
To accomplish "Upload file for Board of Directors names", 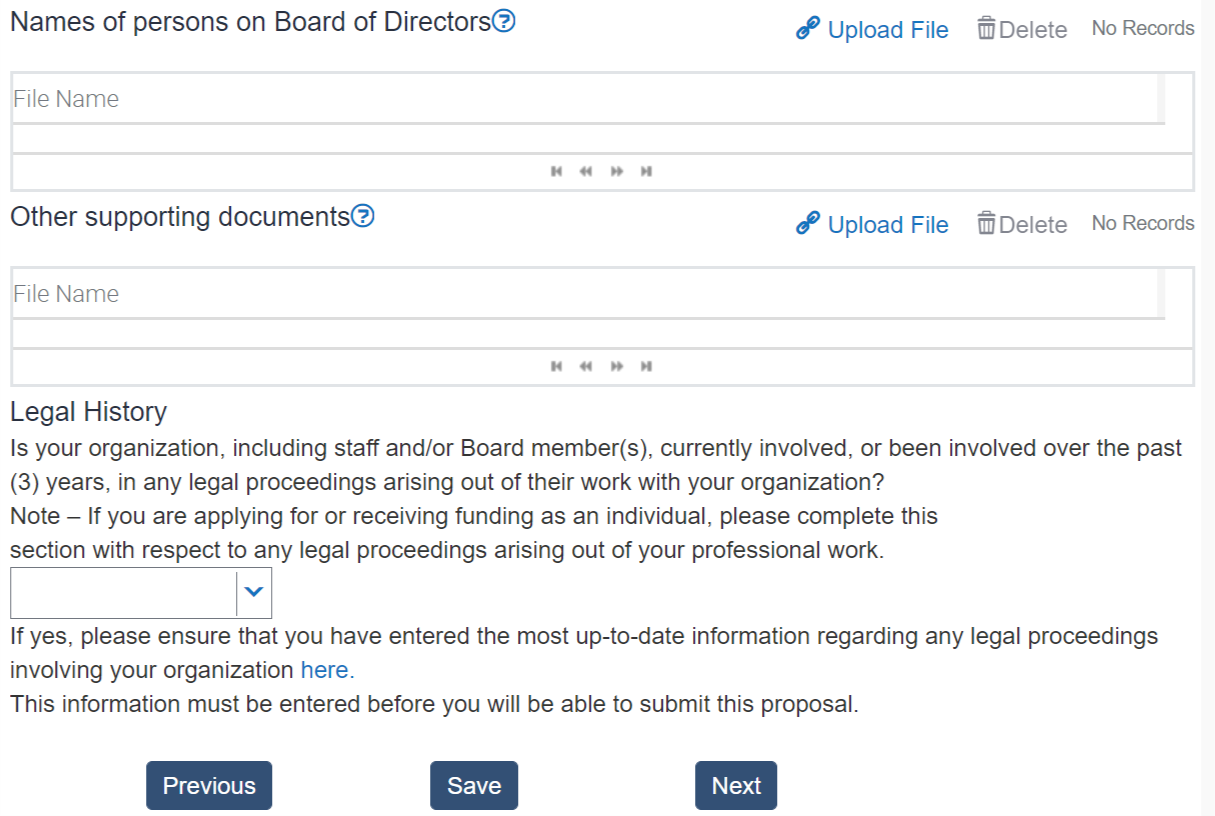I will tap(872, 30).
